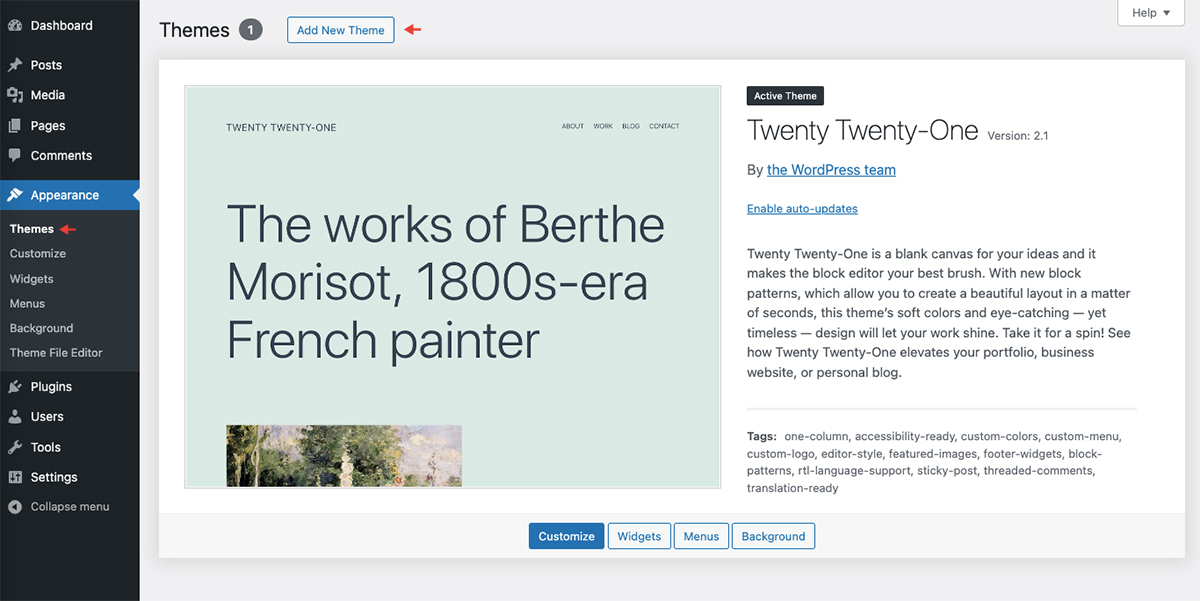Enable auto-updates for Twenty Twenty-One
This screenshot has height=601, width=1200.
click(x=802, y=209)
